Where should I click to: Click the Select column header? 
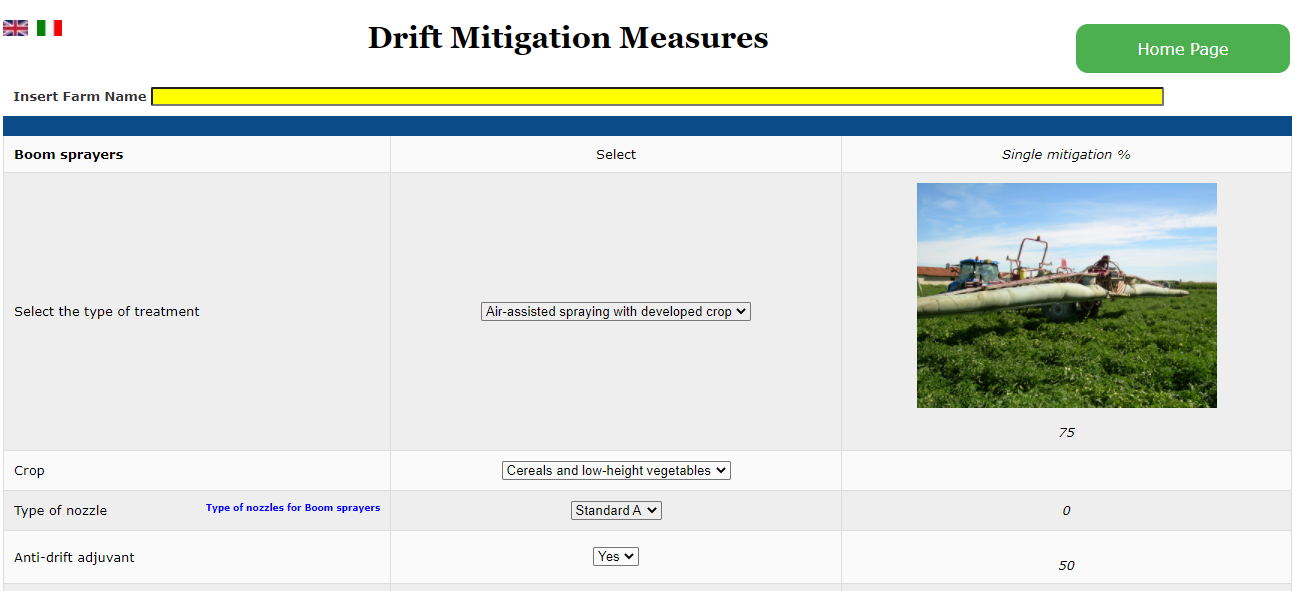pyautogui.click(x=616, y=155)
